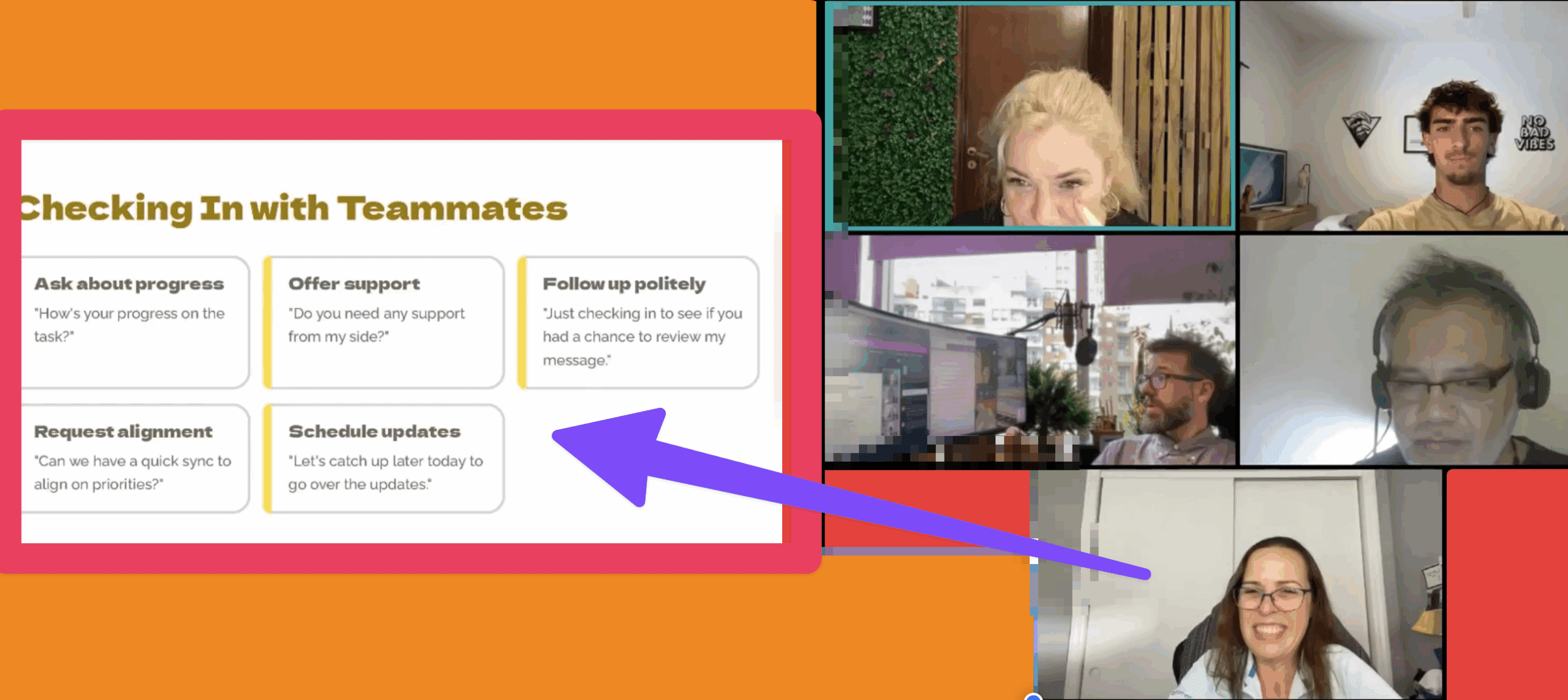Select the "Request alignment" card

(135, 458)
